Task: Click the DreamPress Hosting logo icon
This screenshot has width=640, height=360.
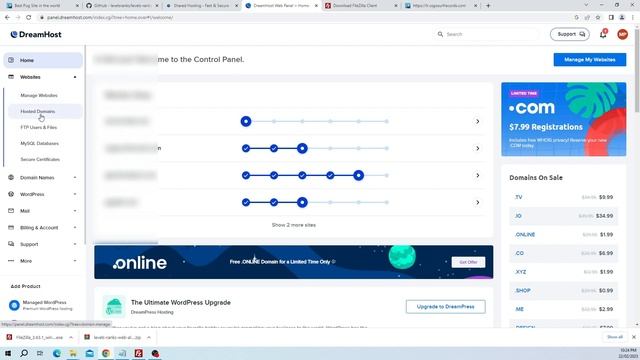Action: click(x=114, y=307)
